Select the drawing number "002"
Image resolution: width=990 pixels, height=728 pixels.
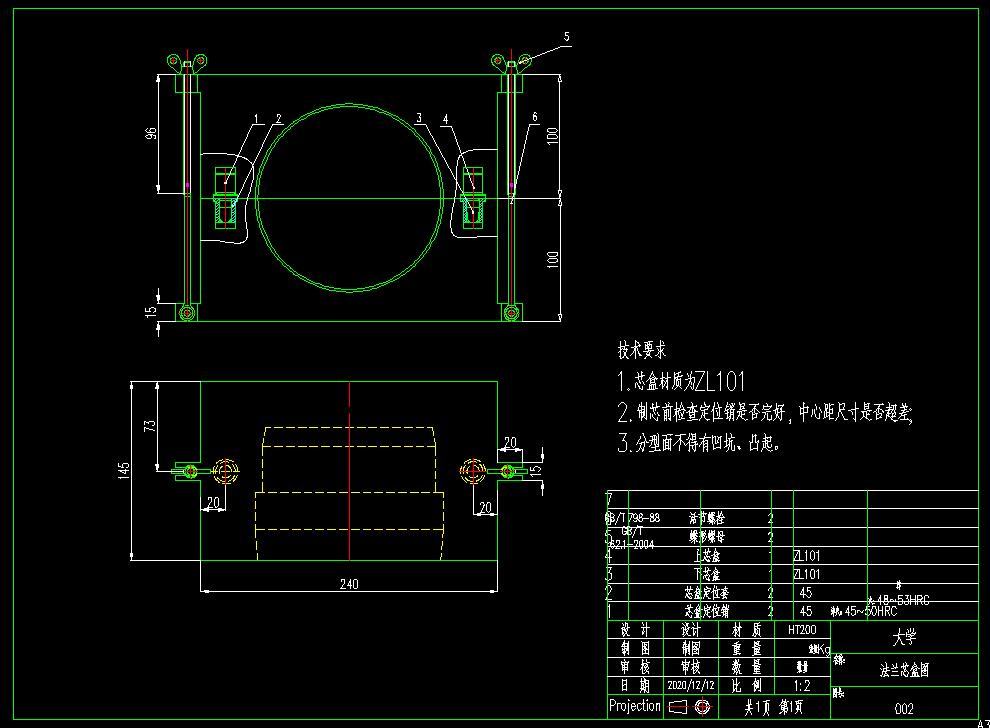904,708
